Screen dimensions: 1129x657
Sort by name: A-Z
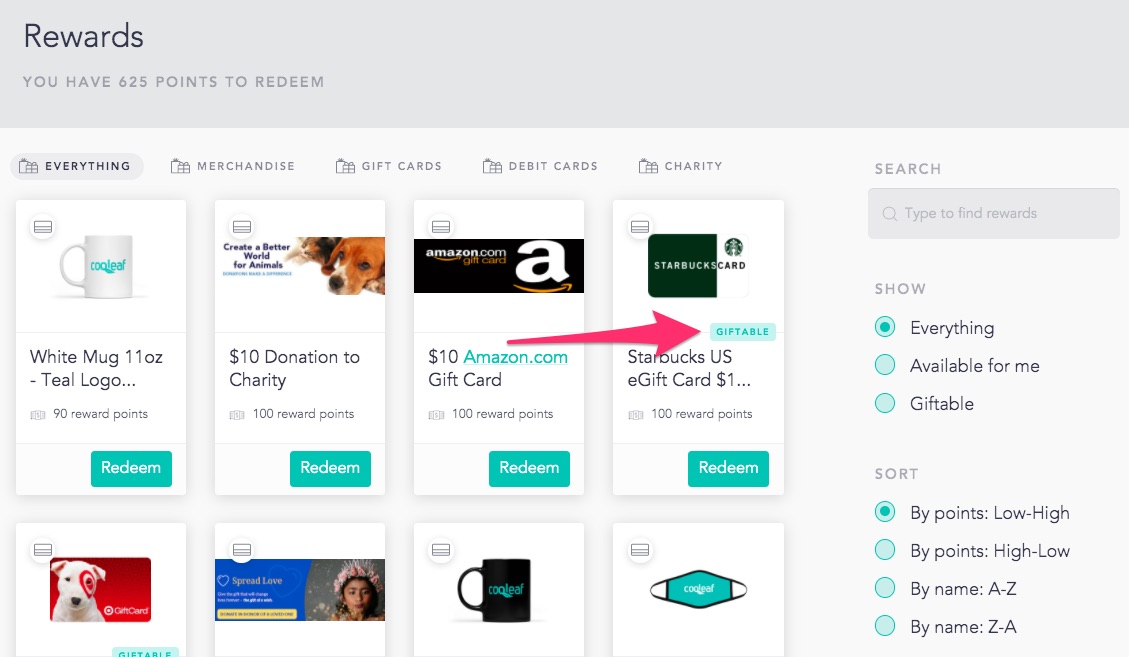pyautogui.click(x=885, y=588)
